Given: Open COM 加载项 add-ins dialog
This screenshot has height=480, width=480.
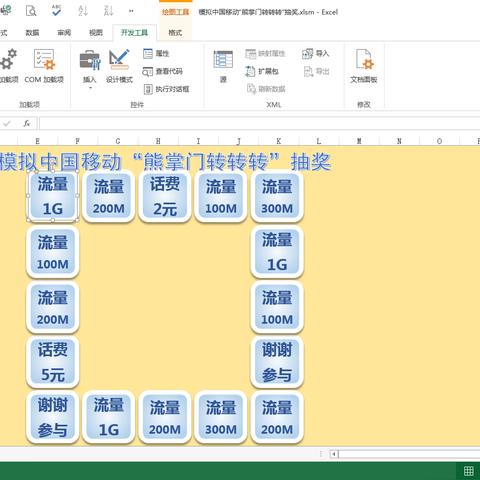Looking at the screenshot, I should point(44,65).
